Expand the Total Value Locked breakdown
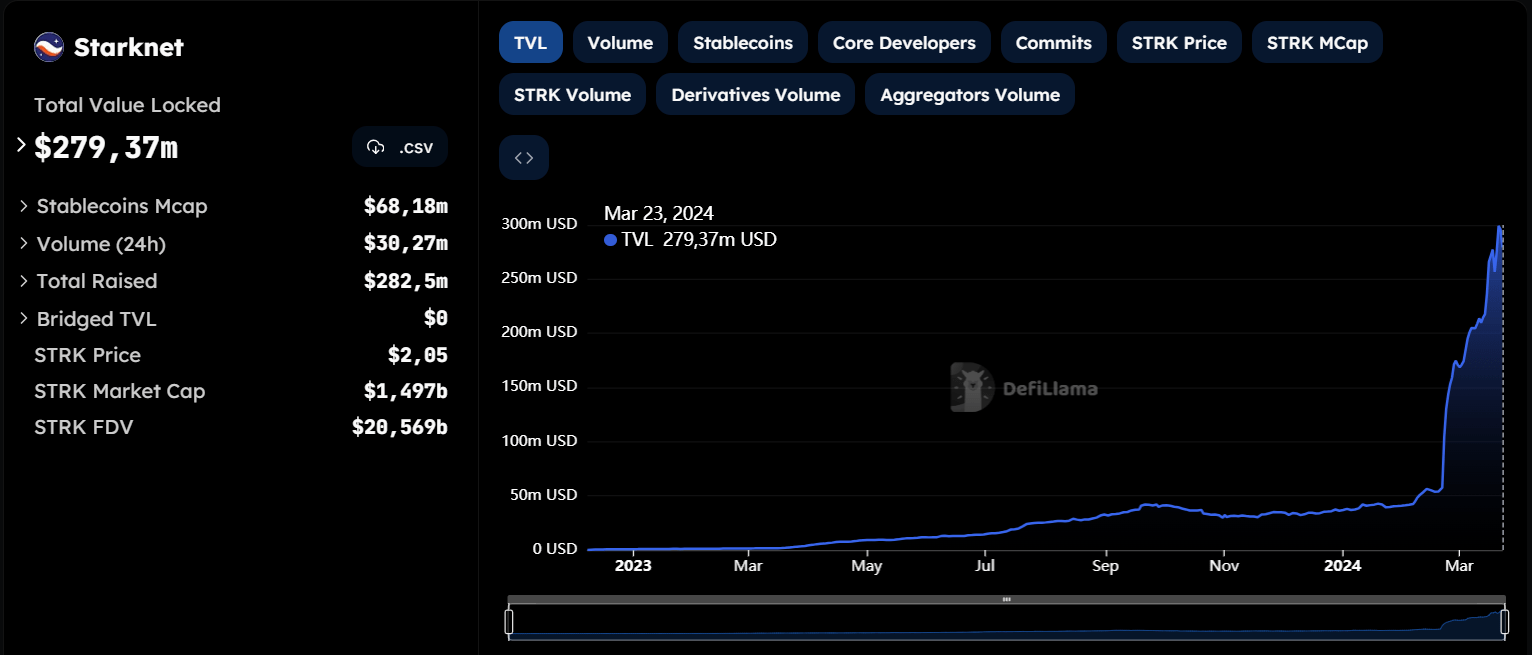Screen dimensions: 1532x655 pos(21,146)
